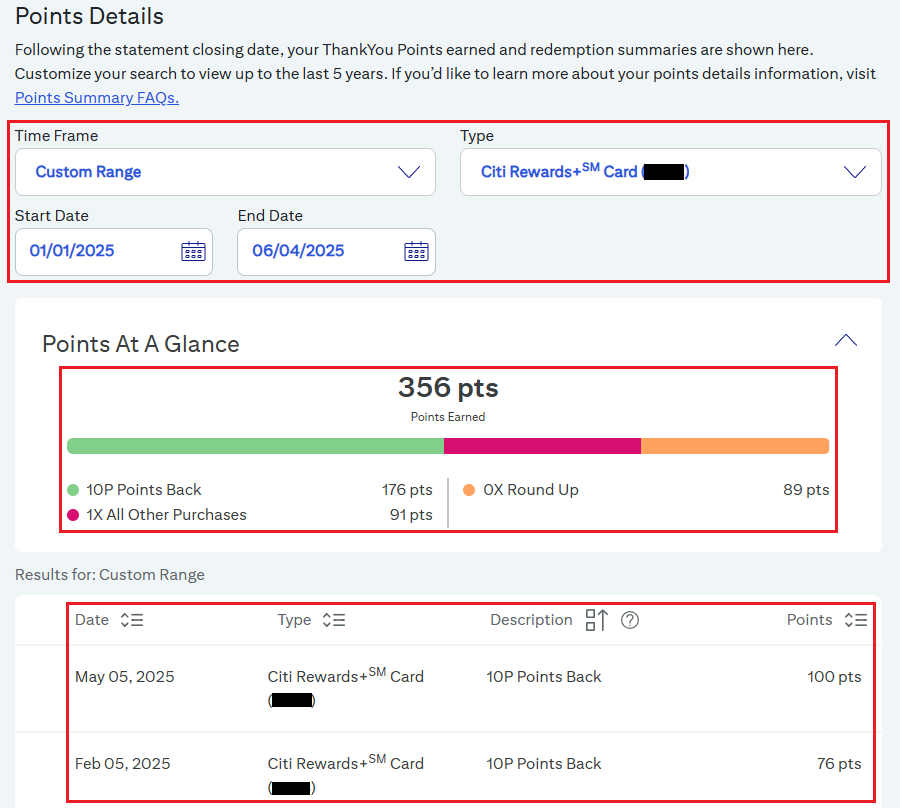Sort results by the Type column icon

tap(334, 620)
